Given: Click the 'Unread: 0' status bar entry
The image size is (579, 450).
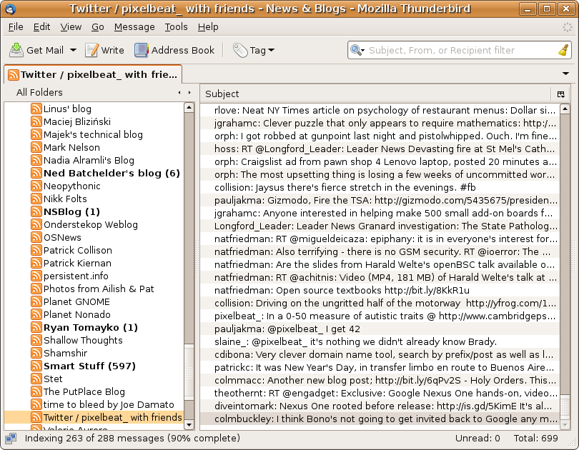Looking at the screenshot, I should tap(477, 438).
